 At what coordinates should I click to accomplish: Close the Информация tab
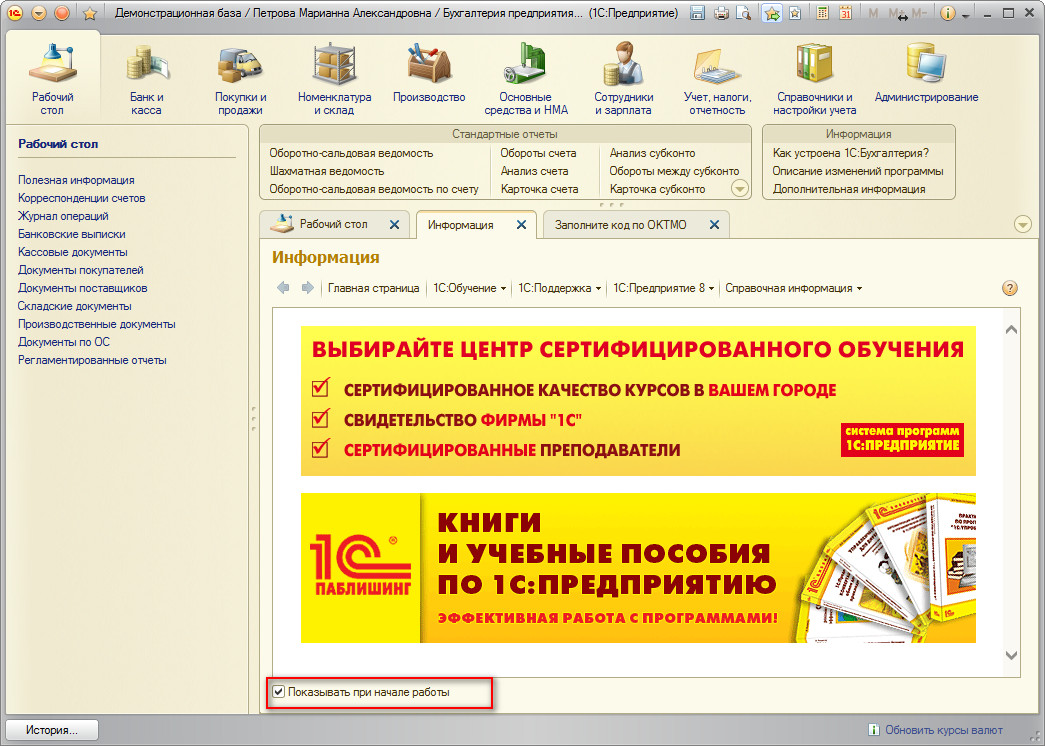521,225
